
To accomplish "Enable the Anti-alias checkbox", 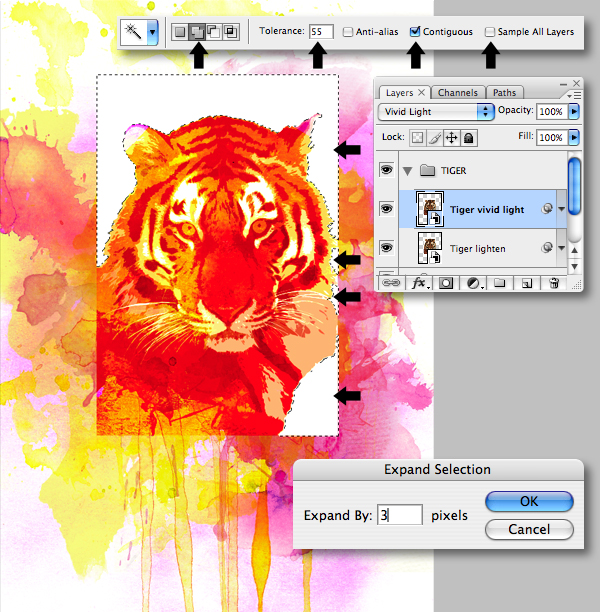I will [x=347, y=32].
